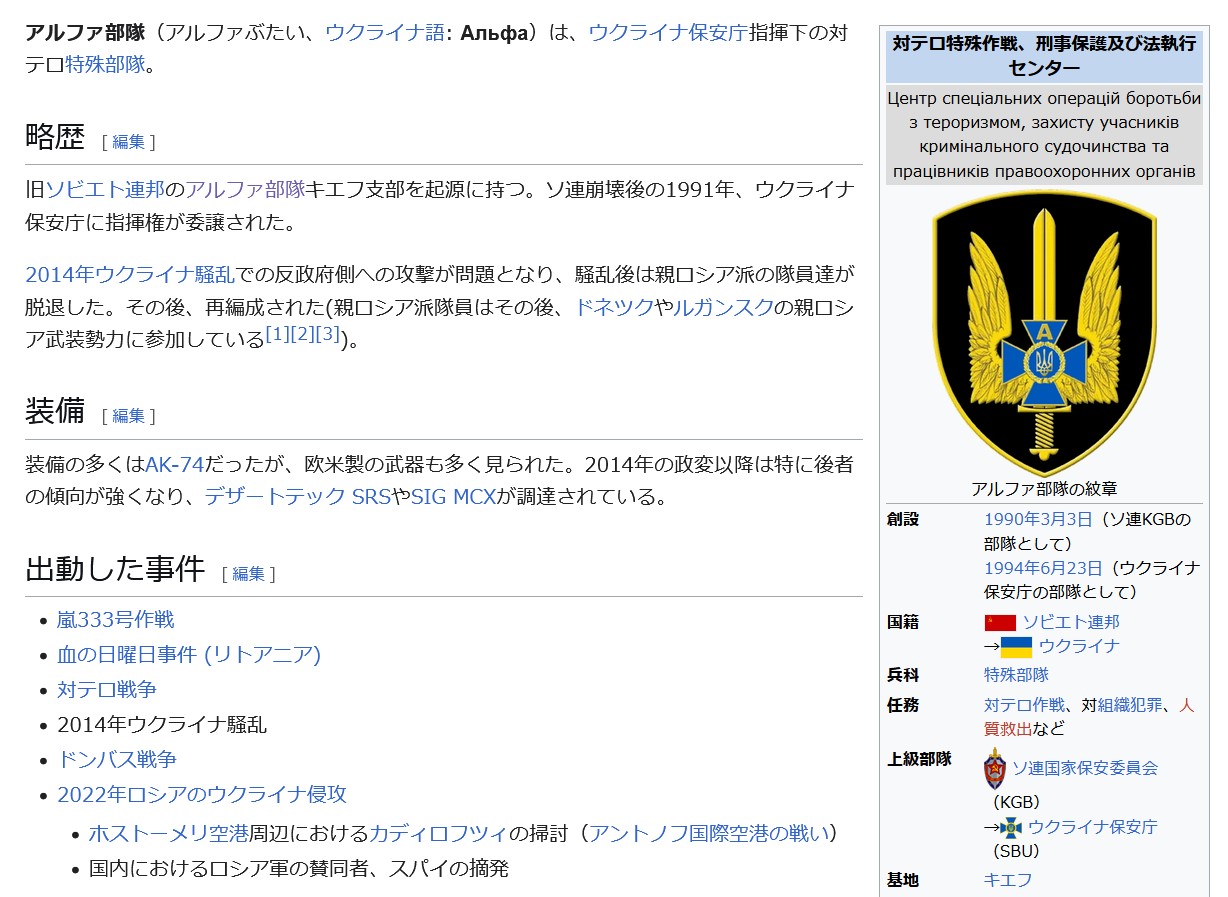Edit the 略歴 section
The image size is (1228, 897).
tap(128, 142)
